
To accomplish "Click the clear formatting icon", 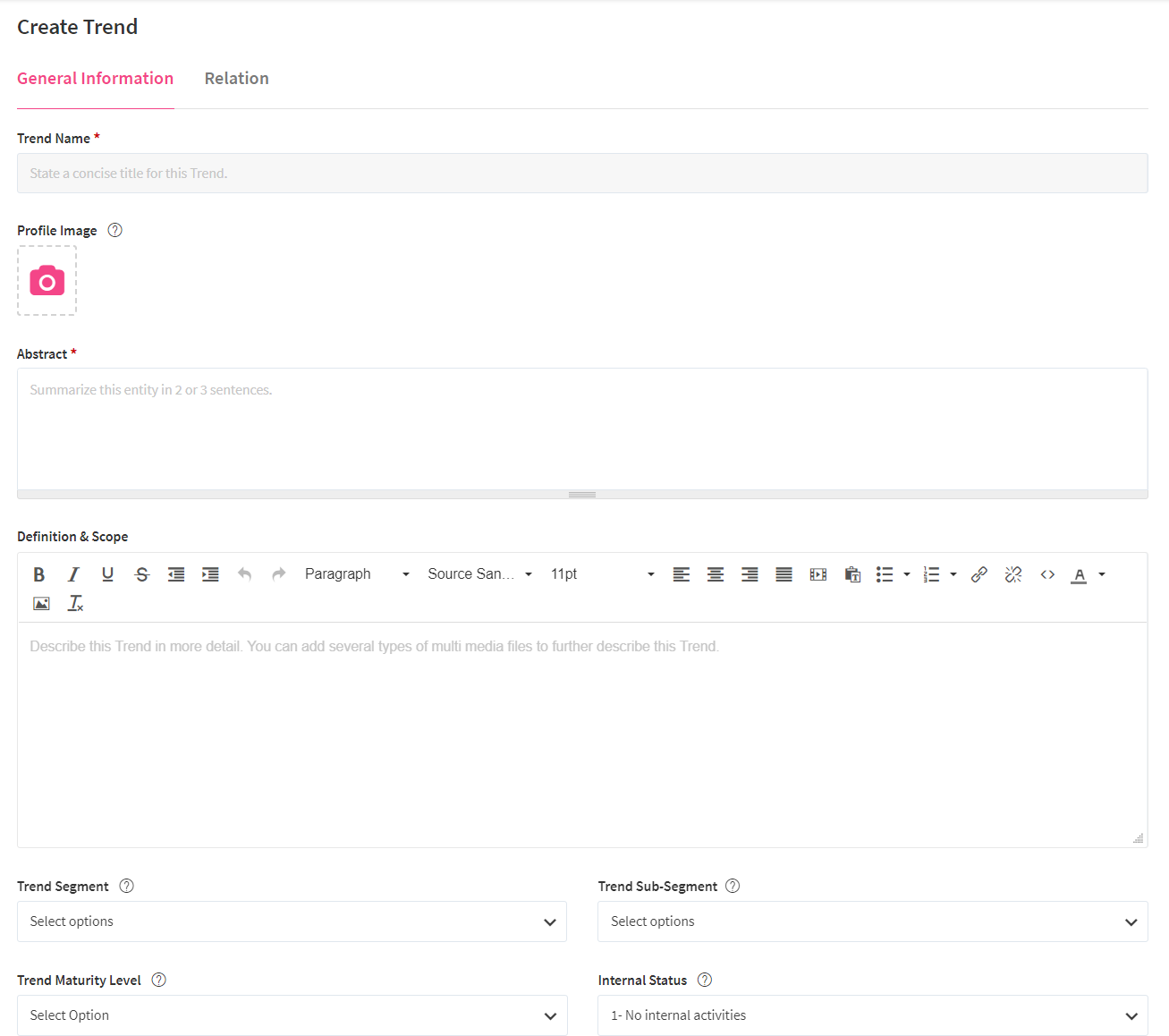I will (76, 604).
